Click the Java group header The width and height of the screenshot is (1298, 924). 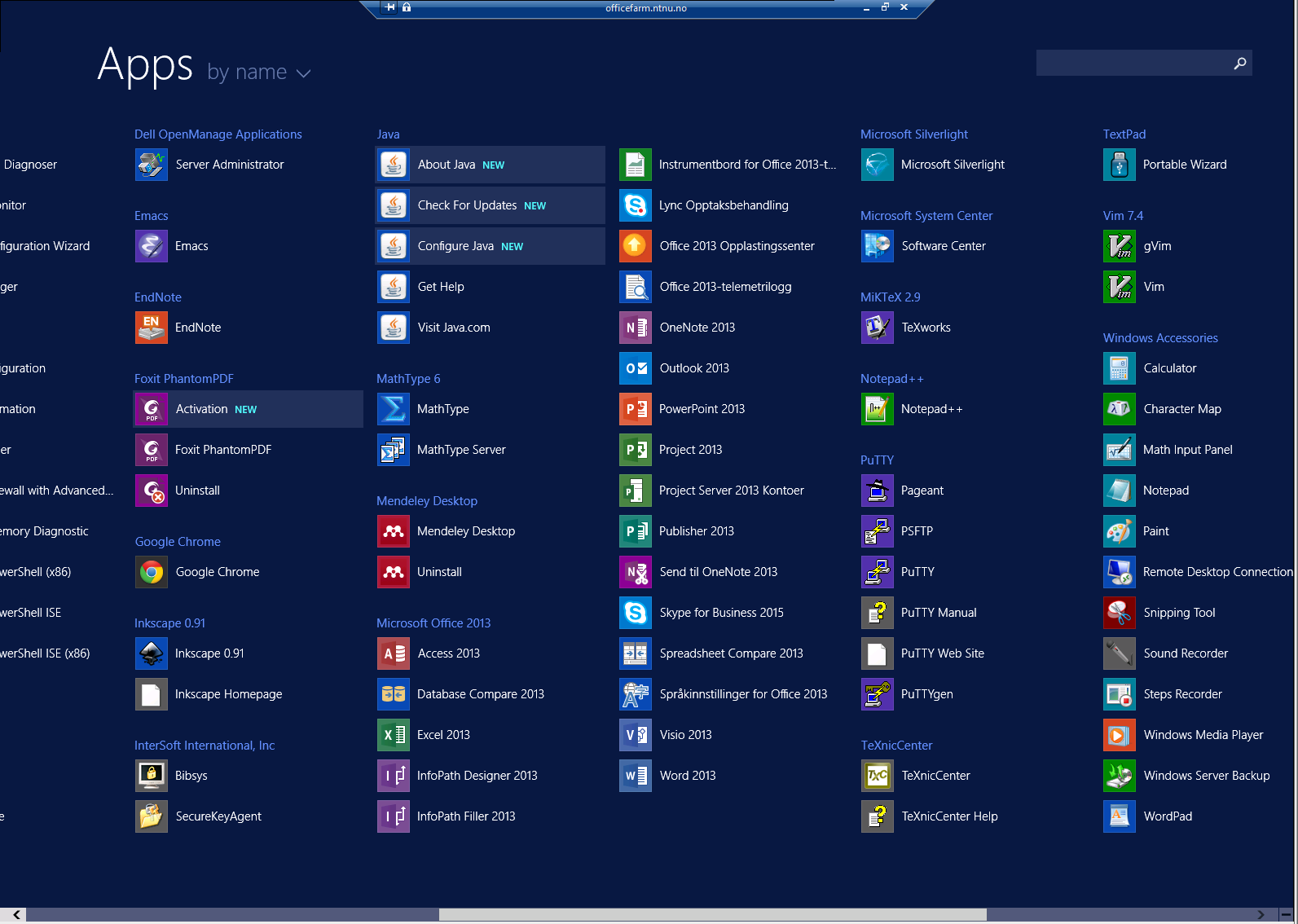click(388, 134)
